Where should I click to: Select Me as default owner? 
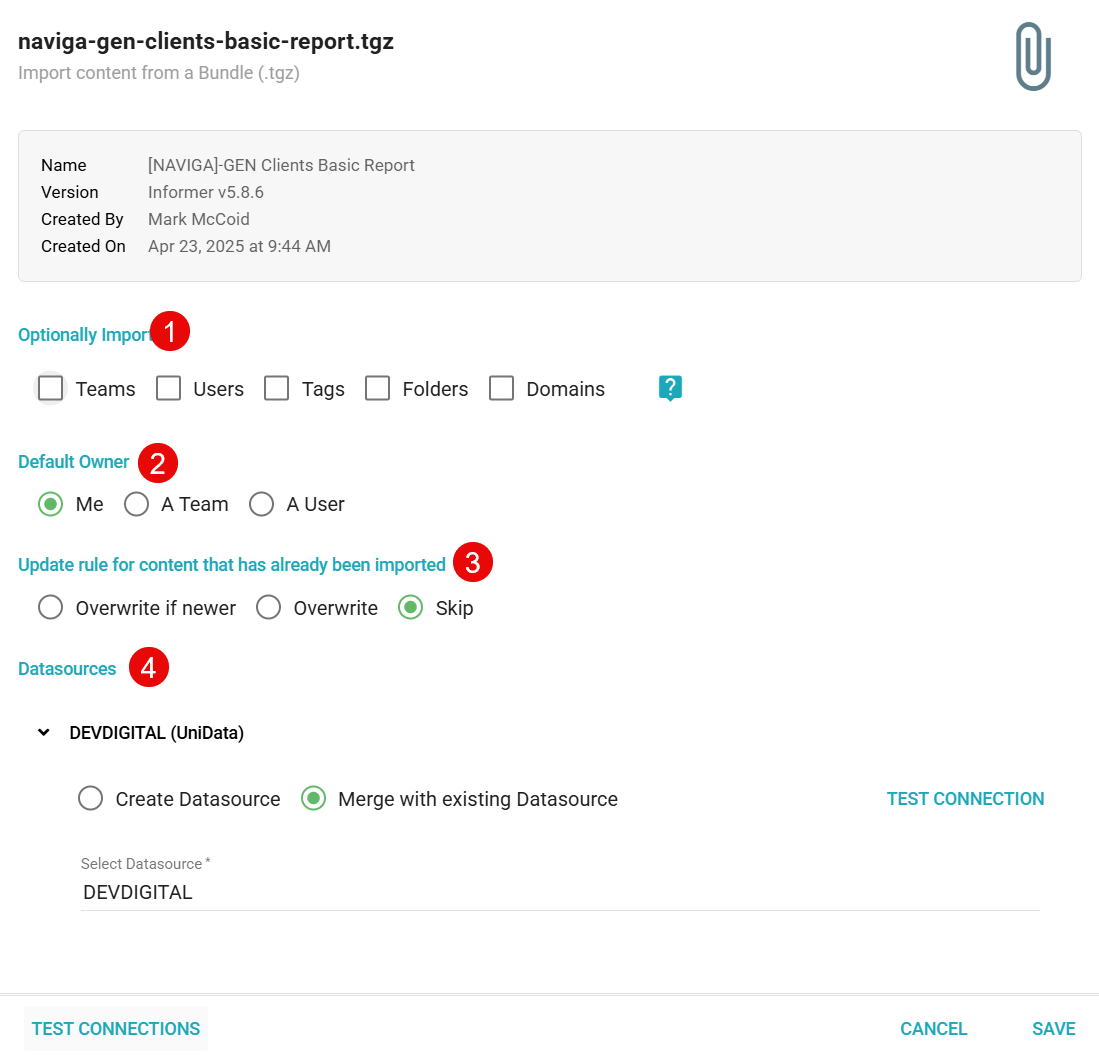(51, 504)
